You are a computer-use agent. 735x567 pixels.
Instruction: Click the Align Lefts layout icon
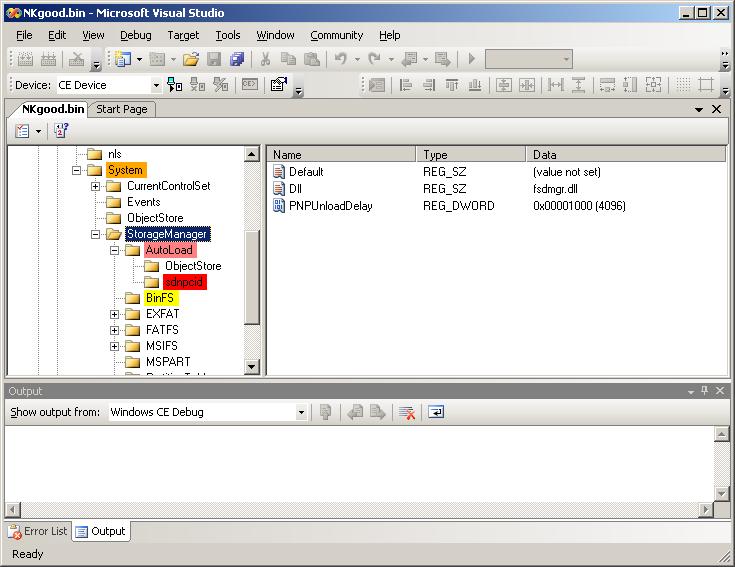tap(405, 85)
